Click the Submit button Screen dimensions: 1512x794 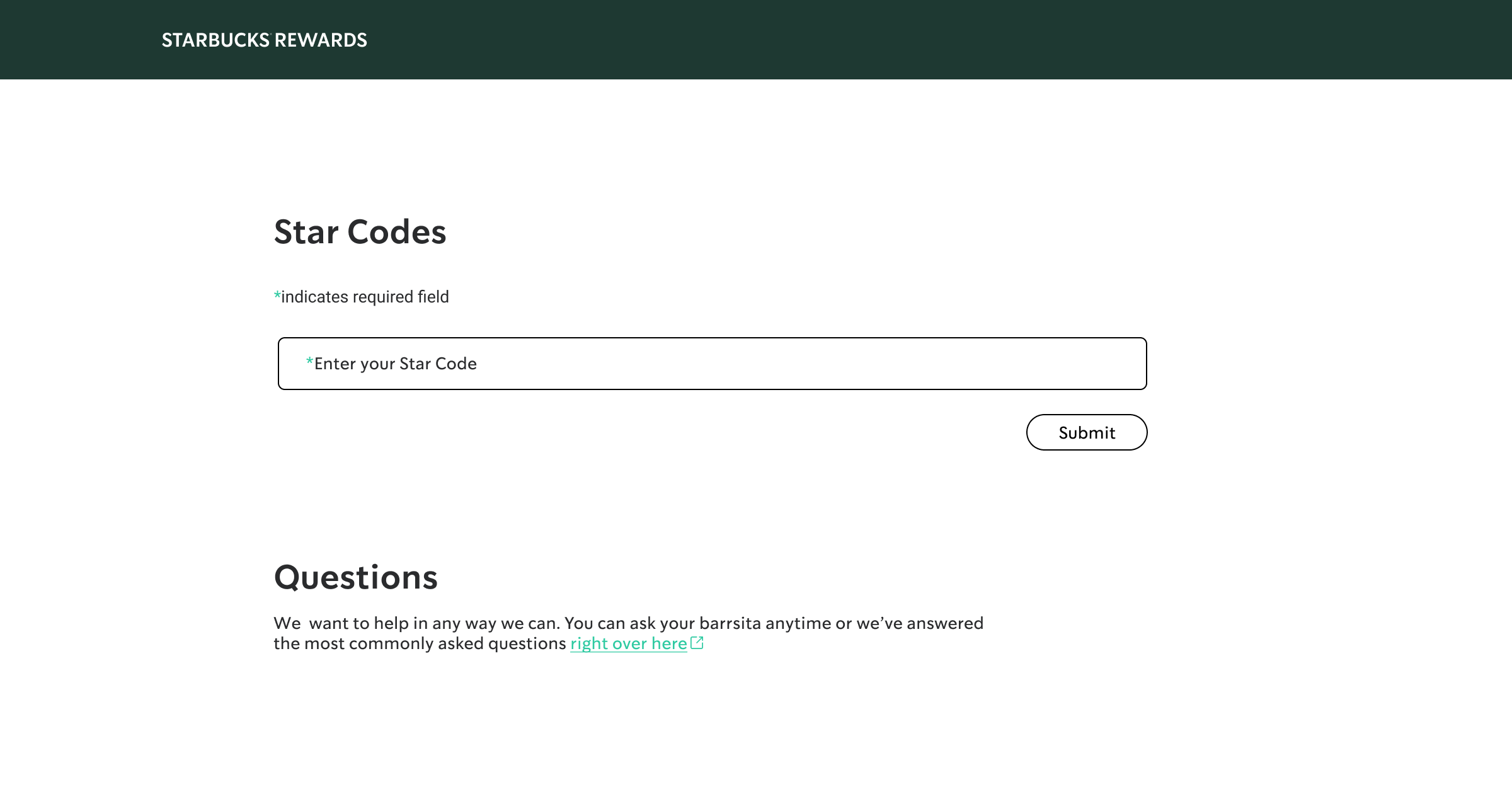point(1087,432)
